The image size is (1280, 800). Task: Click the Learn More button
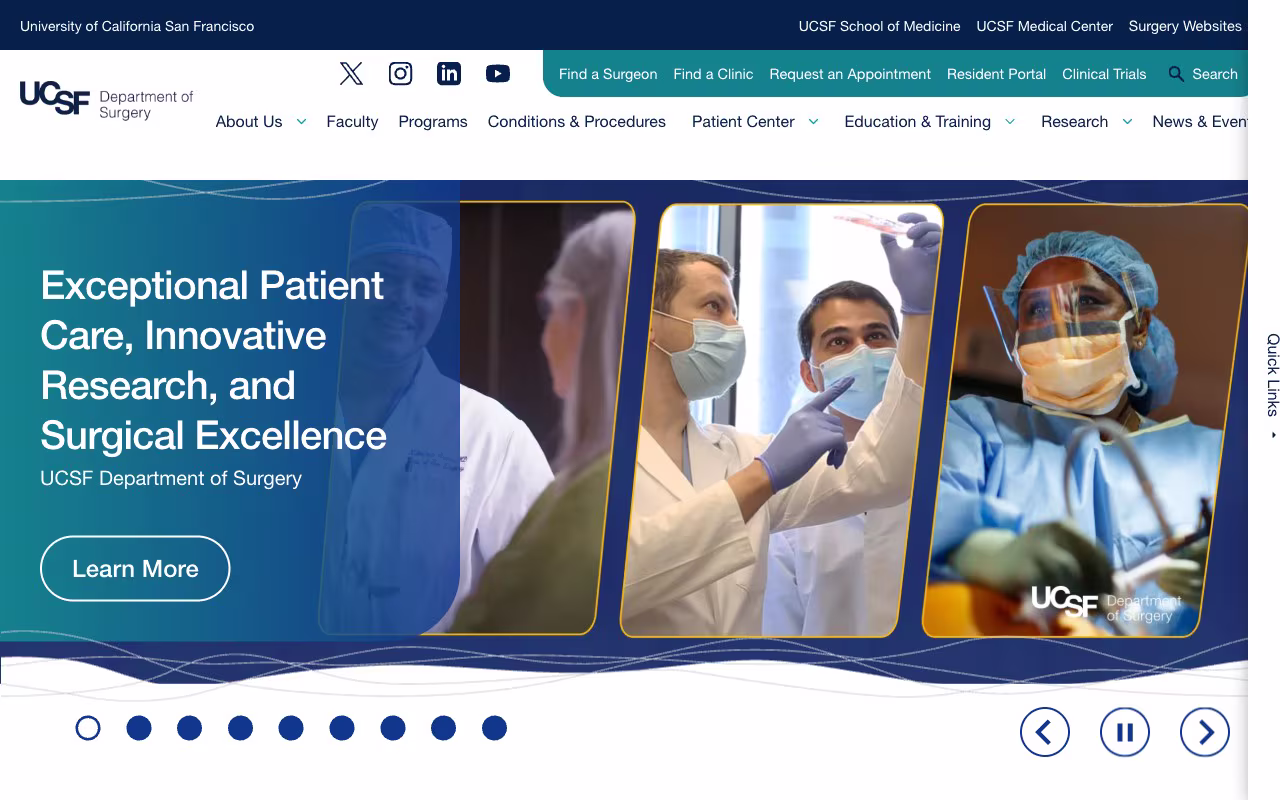point(135,568)
